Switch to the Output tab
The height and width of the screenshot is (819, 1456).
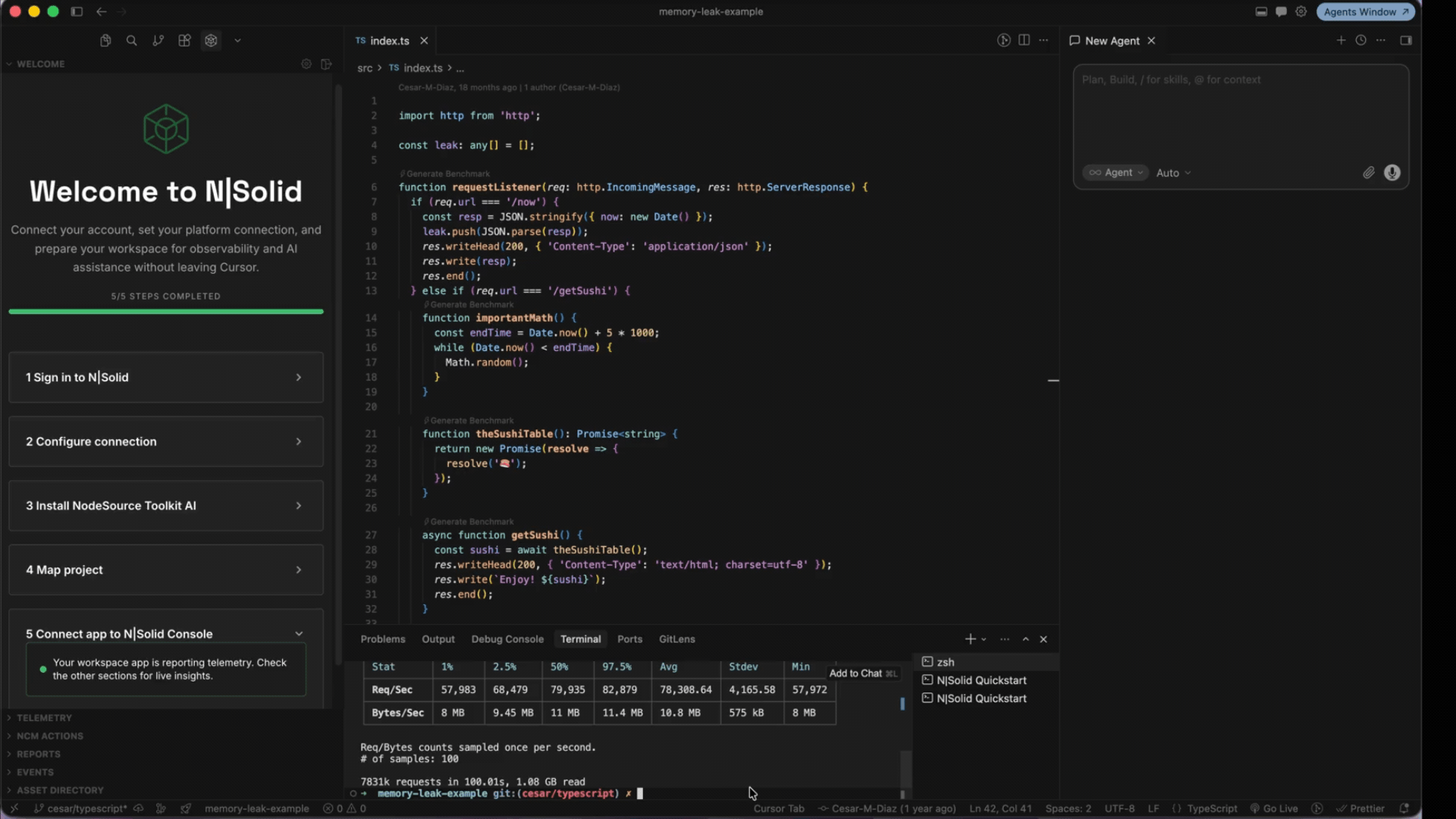(x=438, y=639)
